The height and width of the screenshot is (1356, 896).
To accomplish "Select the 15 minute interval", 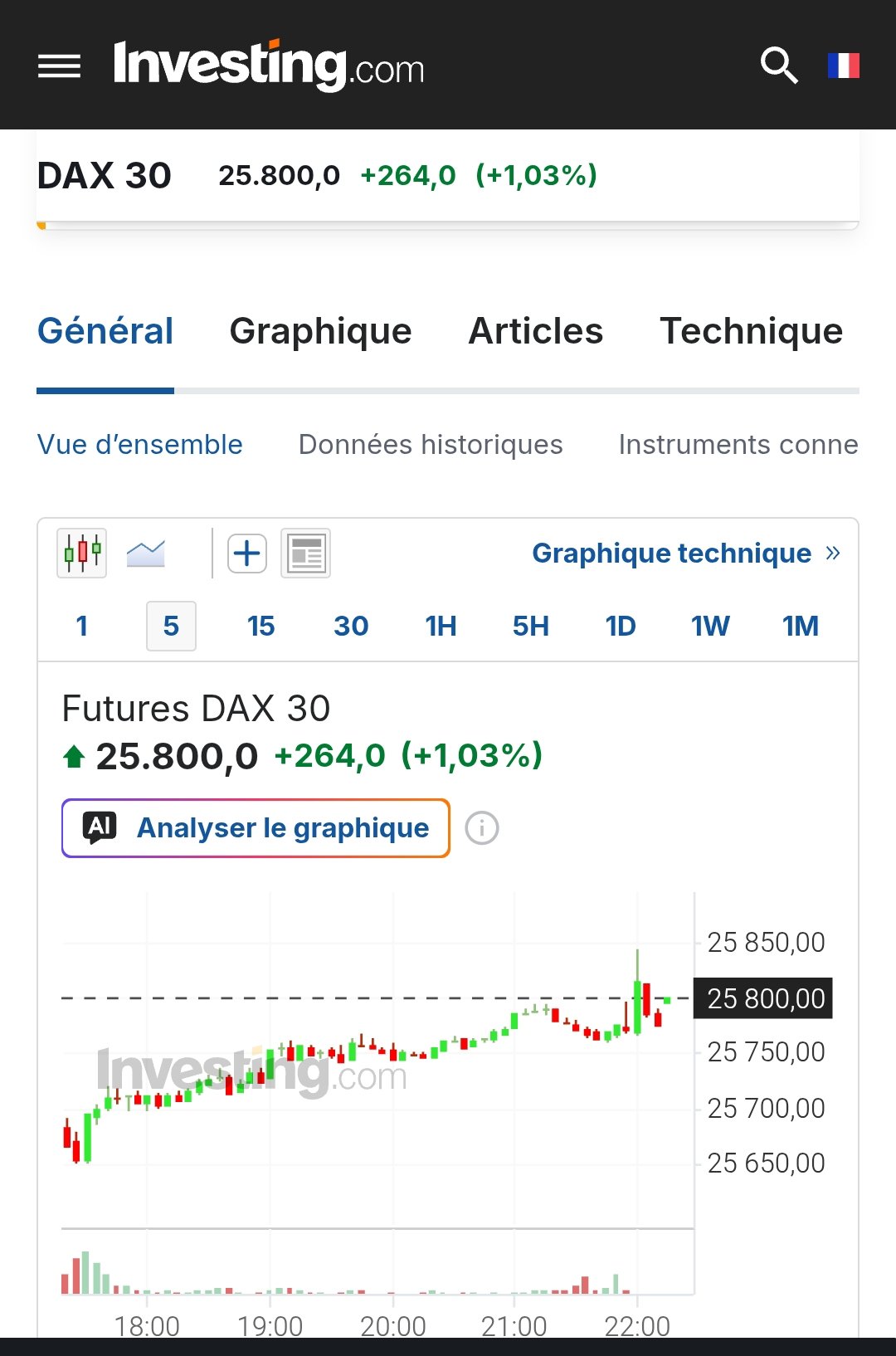I will pos(261,626).
